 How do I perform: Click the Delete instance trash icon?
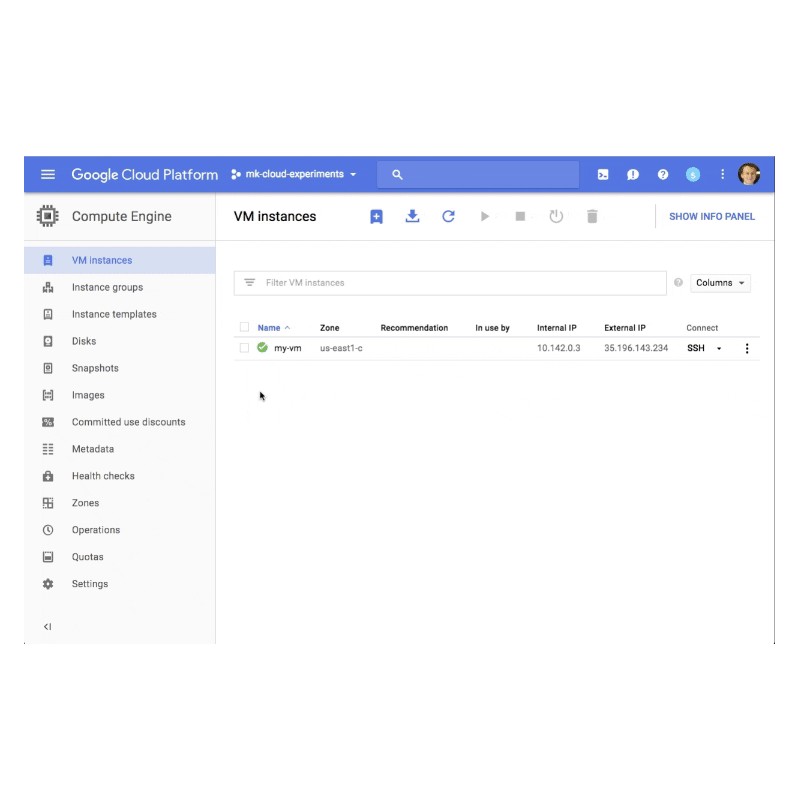click(x=592, y=216)
